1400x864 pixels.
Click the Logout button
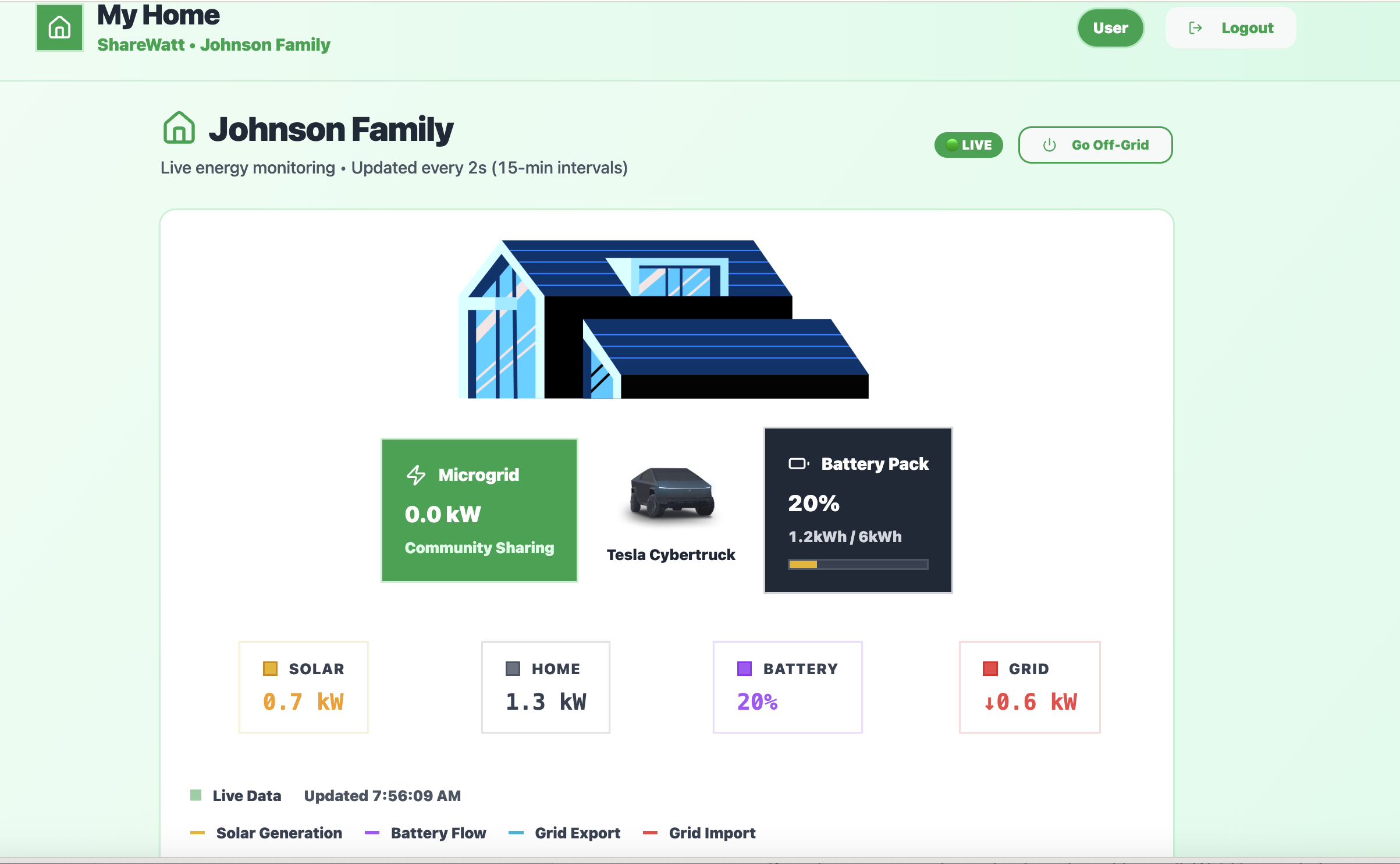1230,28
